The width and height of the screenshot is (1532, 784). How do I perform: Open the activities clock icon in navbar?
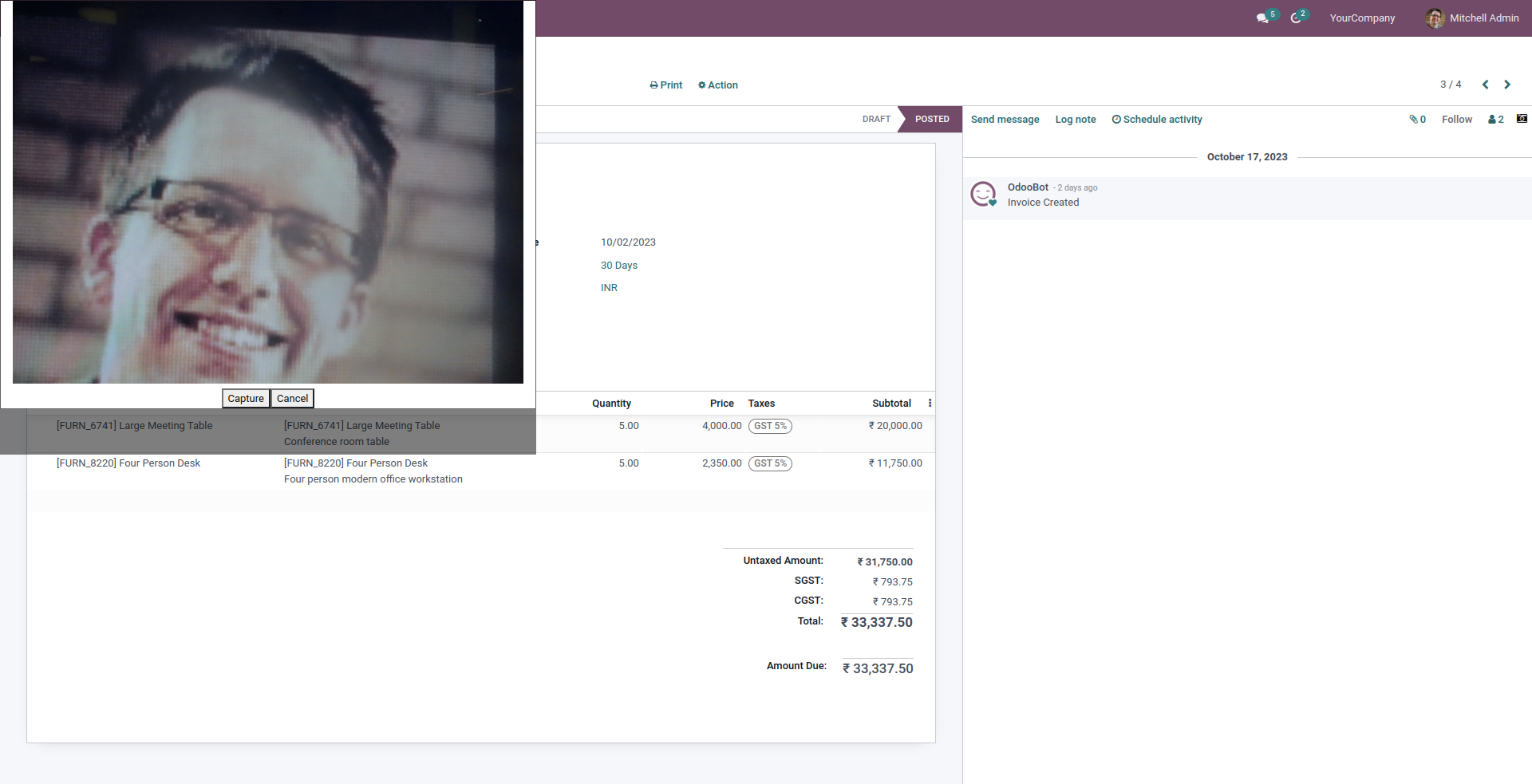pos(1299,18)
